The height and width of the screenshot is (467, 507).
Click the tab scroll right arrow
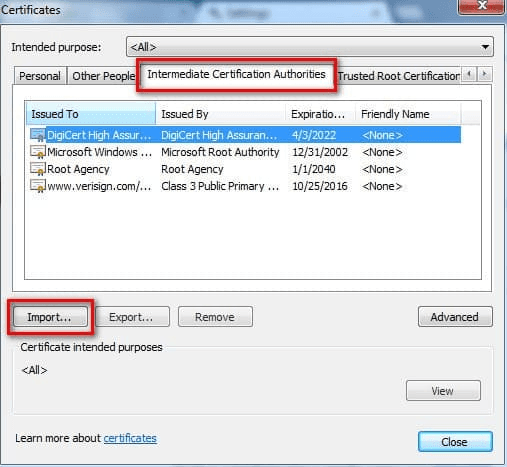click(x=485, y=74)
